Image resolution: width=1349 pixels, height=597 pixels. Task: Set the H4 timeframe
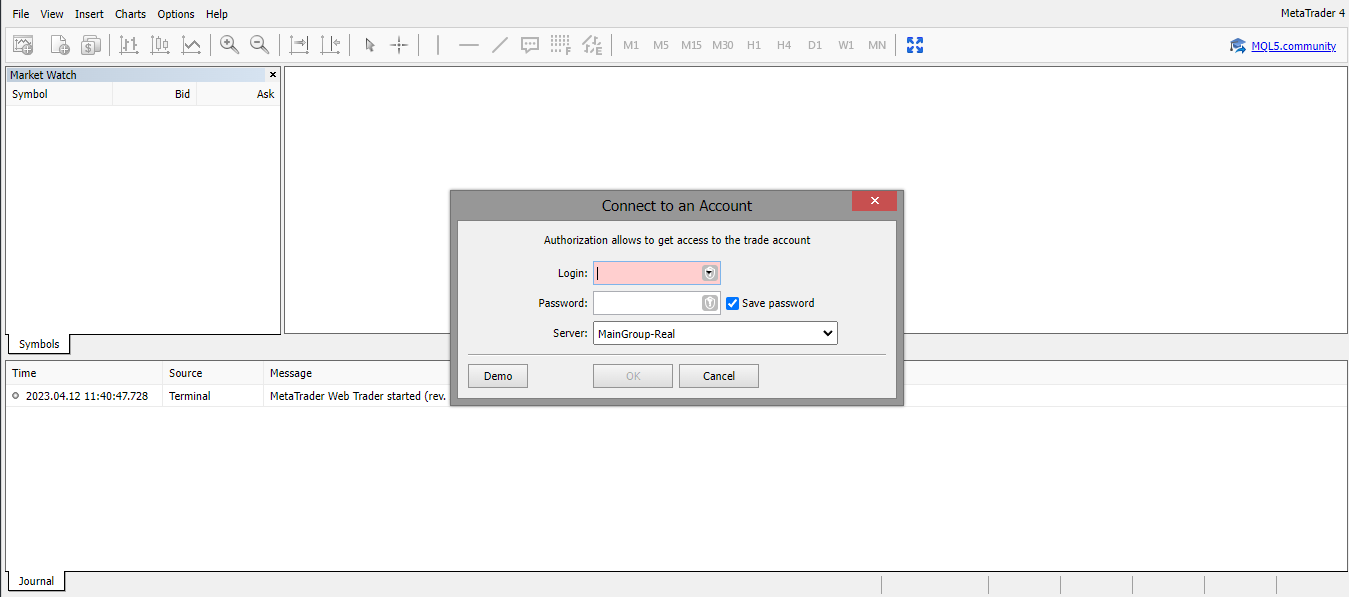784,45
